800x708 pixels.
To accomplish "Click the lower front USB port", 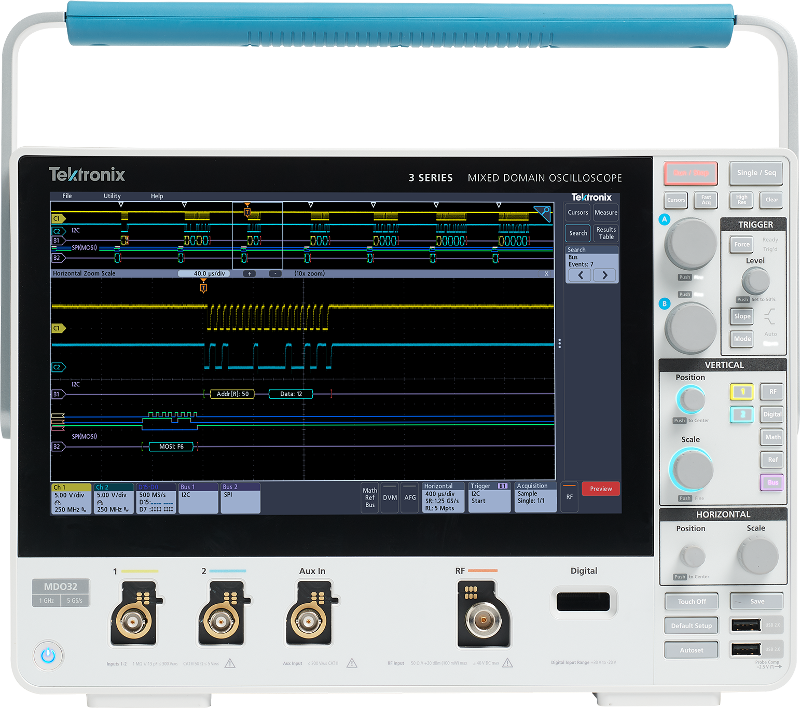I will tap(746, 649).
